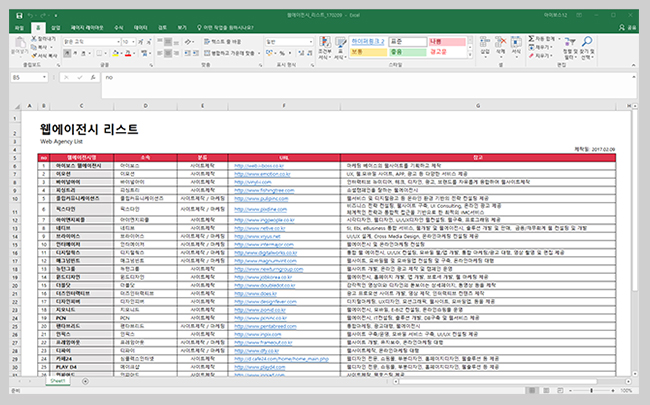Open the www.emotion.co.kr hyperlink
The height and width of the screenshot is (405, 650).
(x=262, y=174)
